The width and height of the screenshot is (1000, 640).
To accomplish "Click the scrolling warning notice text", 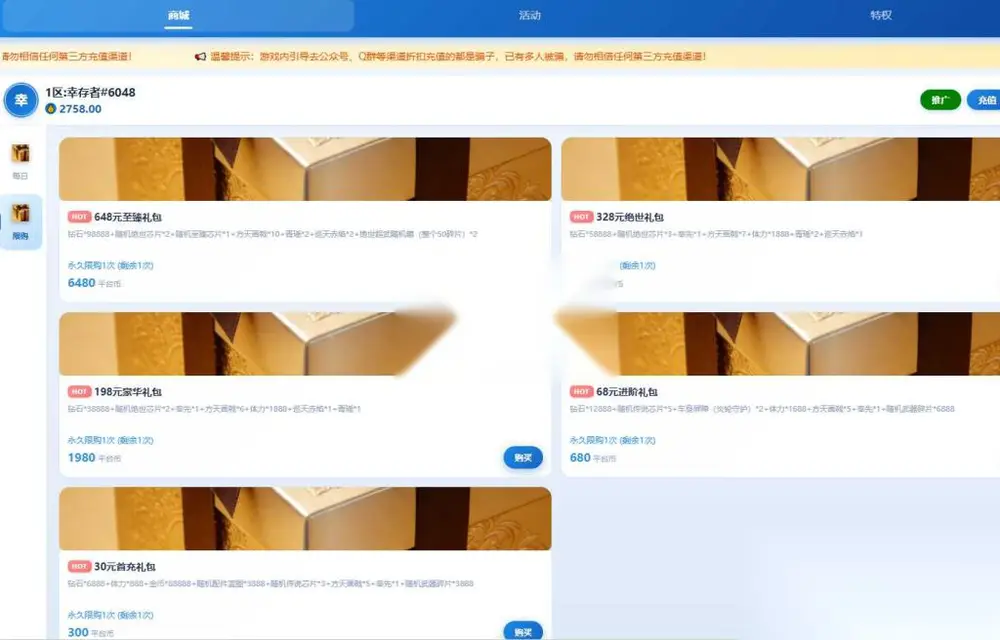I will [458, 56].
